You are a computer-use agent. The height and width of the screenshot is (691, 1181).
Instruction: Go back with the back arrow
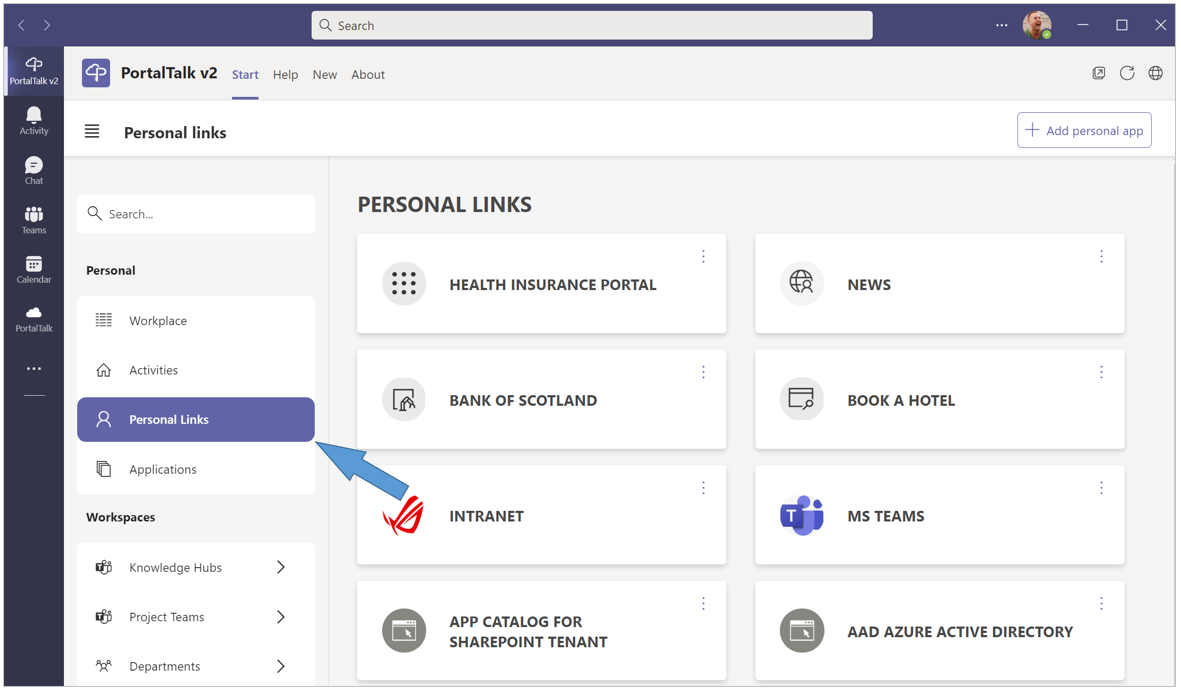22,25
